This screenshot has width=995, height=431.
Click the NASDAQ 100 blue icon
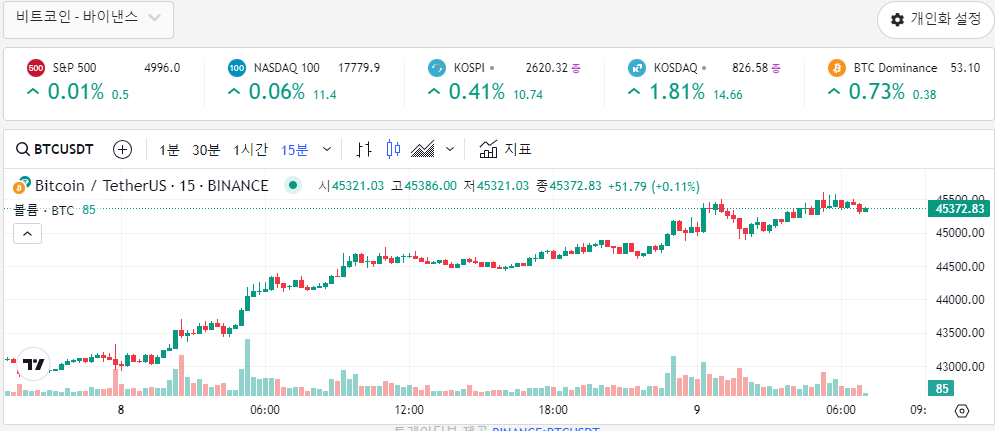point(237,68)
